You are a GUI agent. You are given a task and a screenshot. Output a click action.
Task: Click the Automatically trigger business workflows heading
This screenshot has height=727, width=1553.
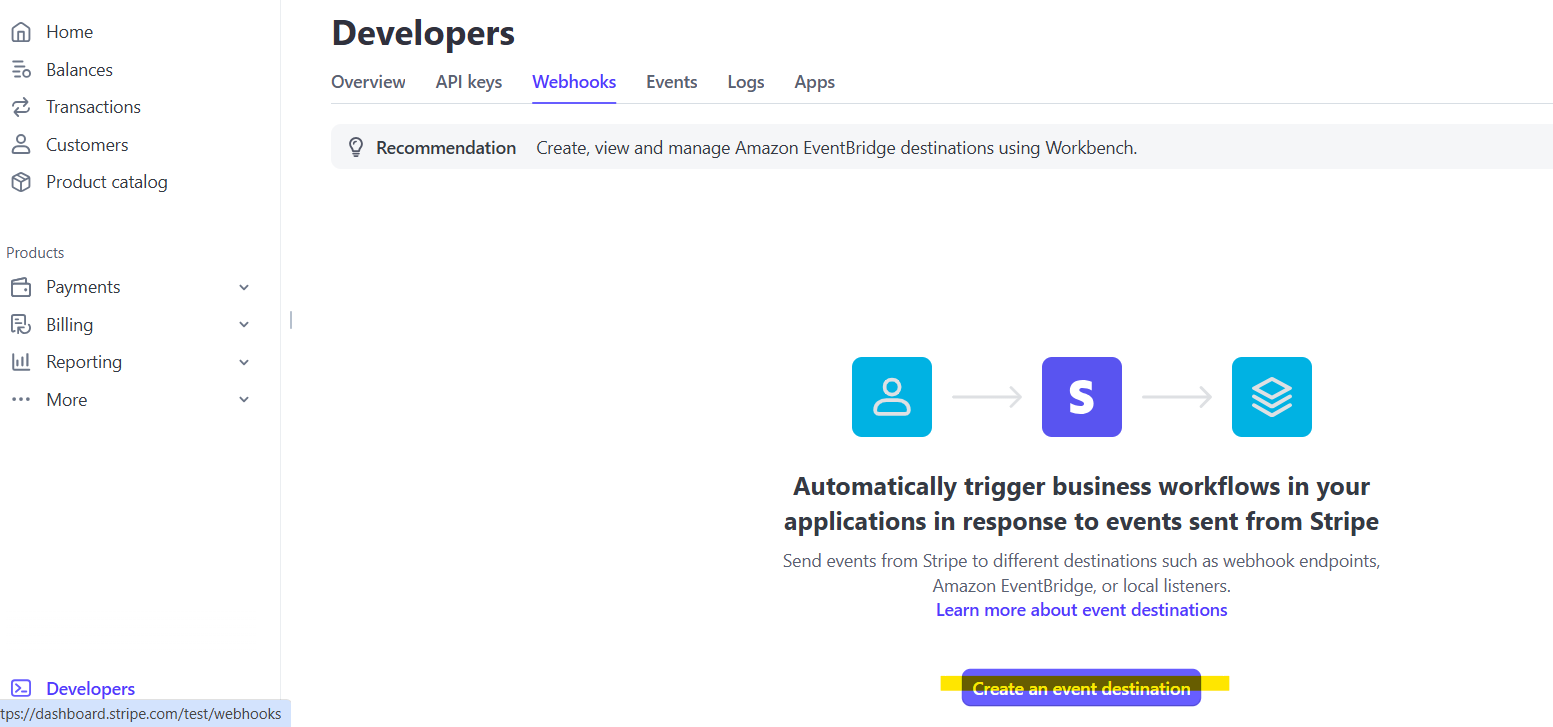coord(1081,504)
